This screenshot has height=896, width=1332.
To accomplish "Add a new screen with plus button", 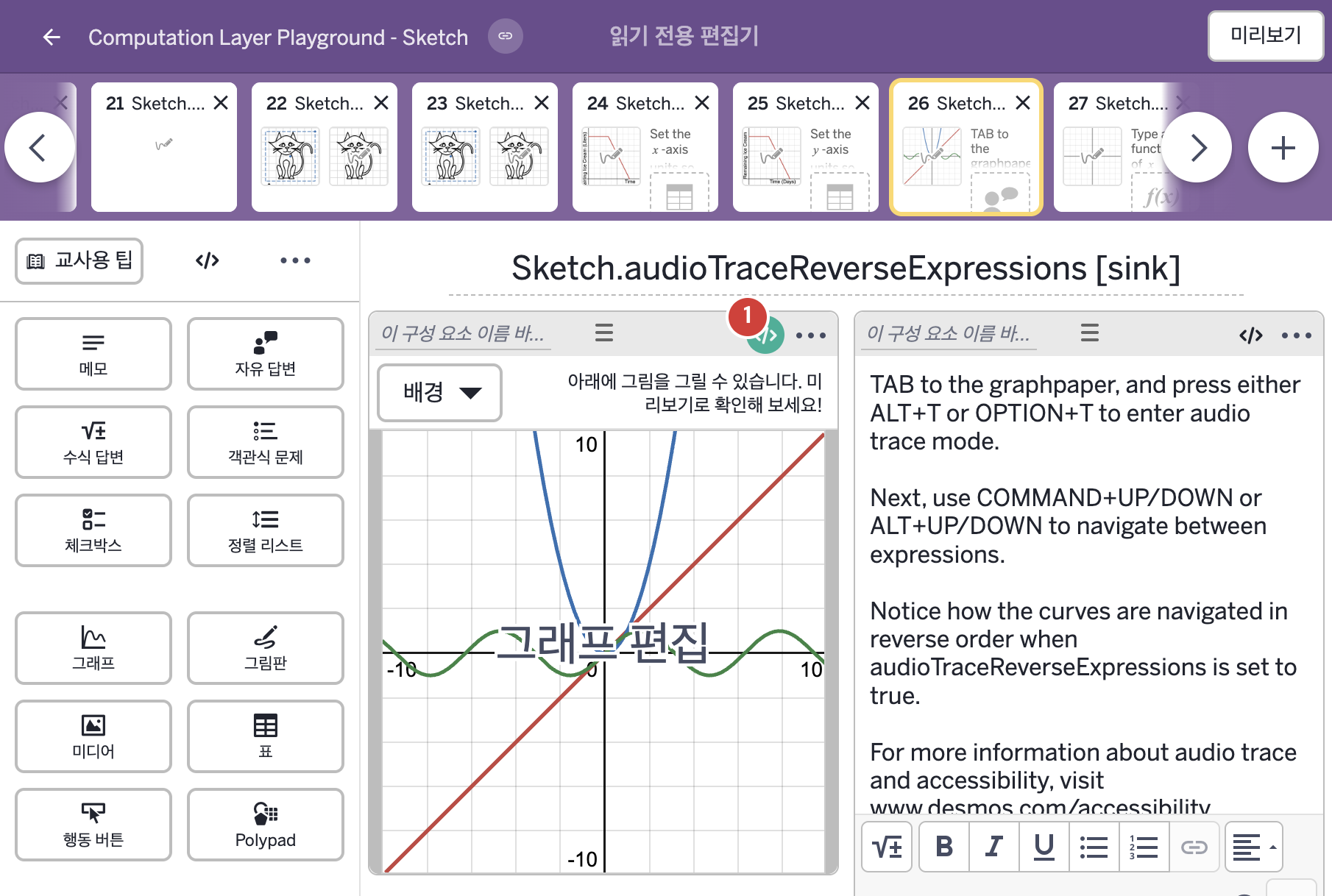I will point(1283,148).
